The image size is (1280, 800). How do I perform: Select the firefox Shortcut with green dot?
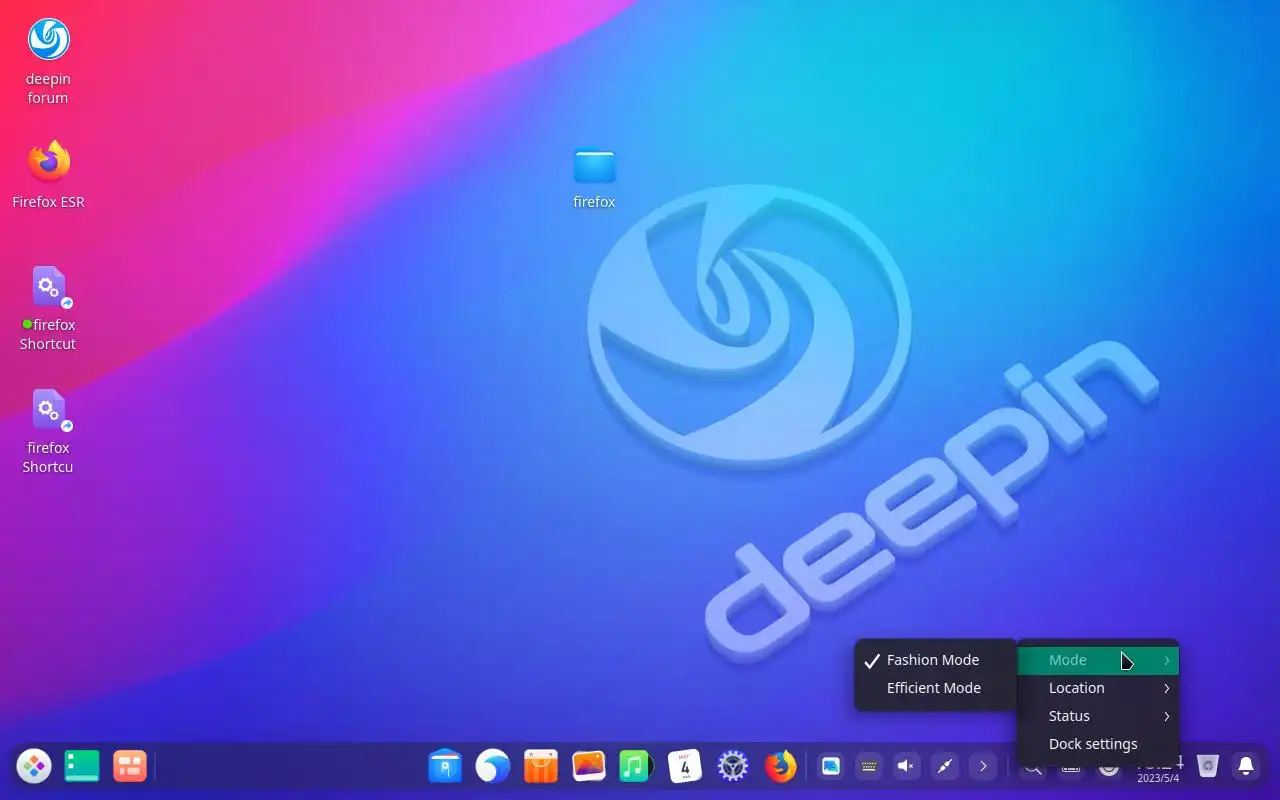[48, 308]
